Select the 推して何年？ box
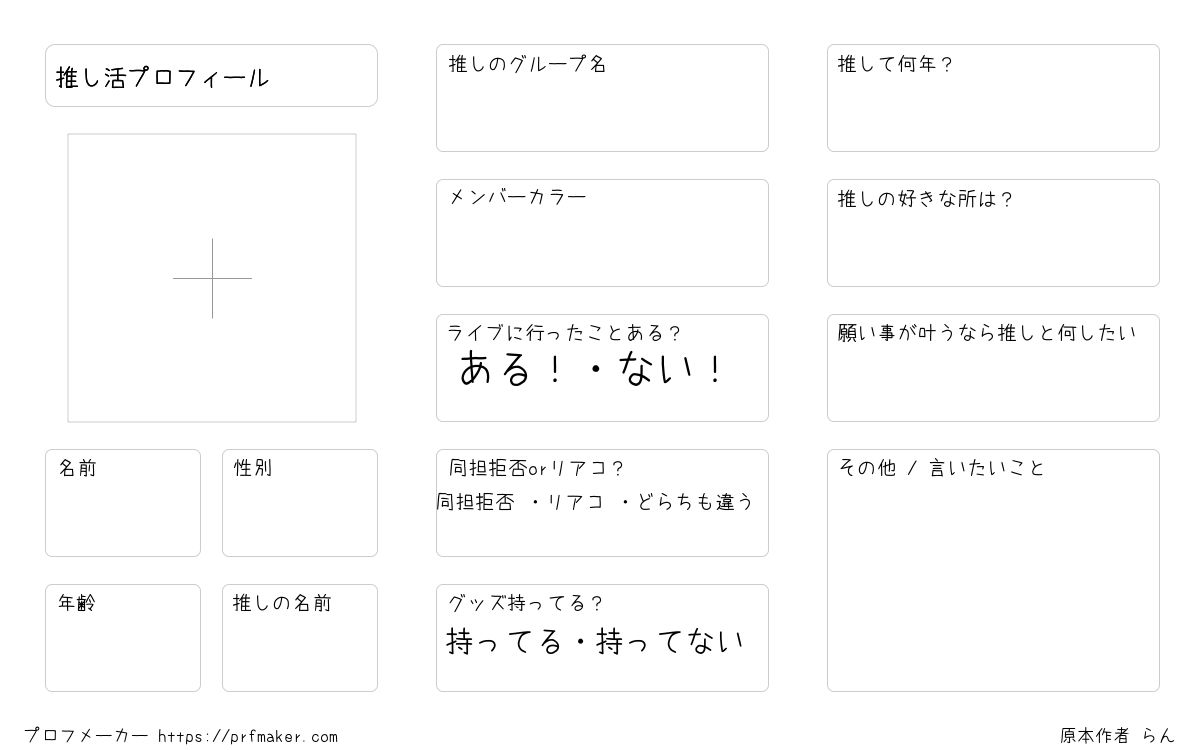This screenshot has width=1200, height=750. (x=993, y=98)
